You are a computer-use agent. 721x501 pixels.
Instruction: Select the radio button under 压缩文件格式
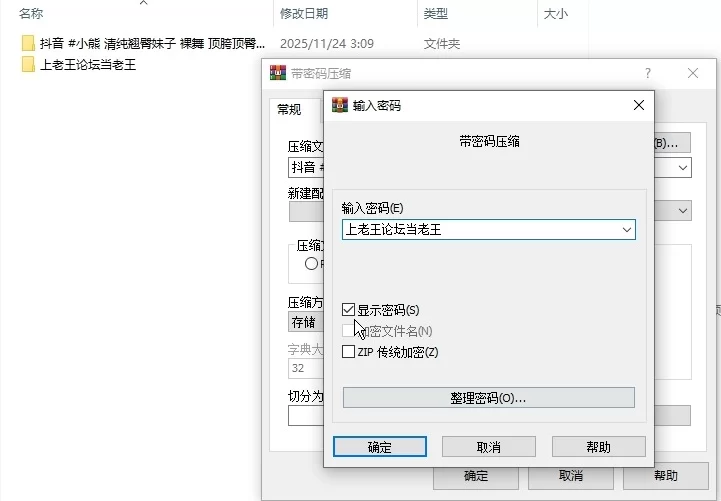click(311, 264)
